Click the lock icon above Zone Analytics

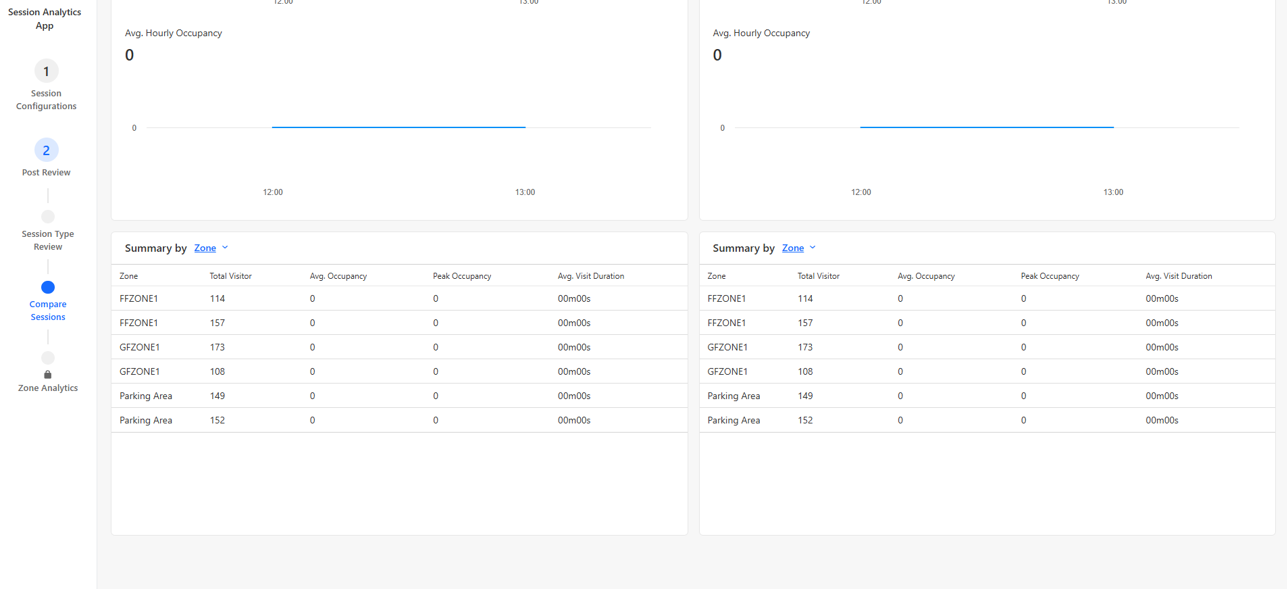(x=47, y=374)
